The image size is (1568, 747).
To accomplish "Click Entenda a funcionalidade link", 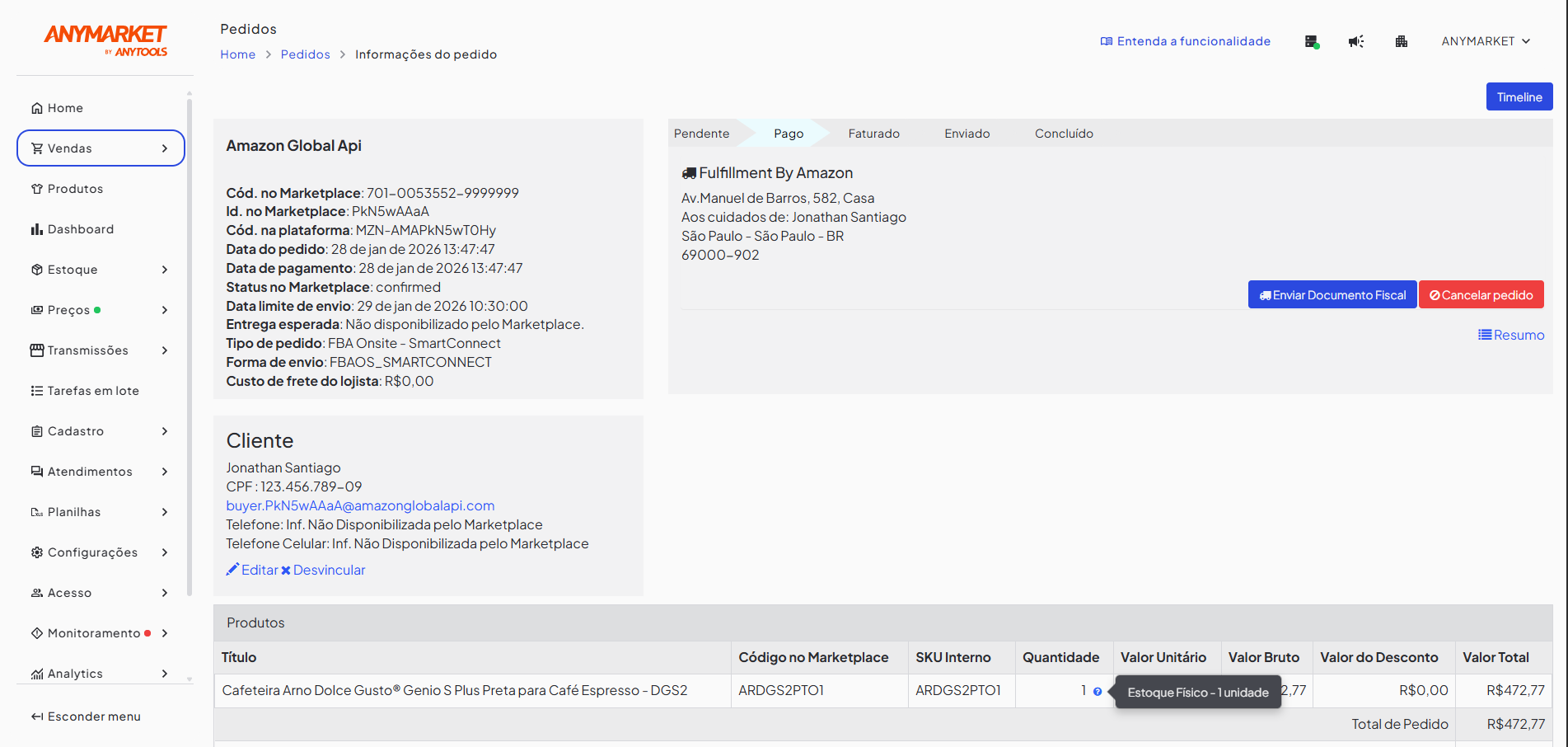I will (x=1186, y=41).
